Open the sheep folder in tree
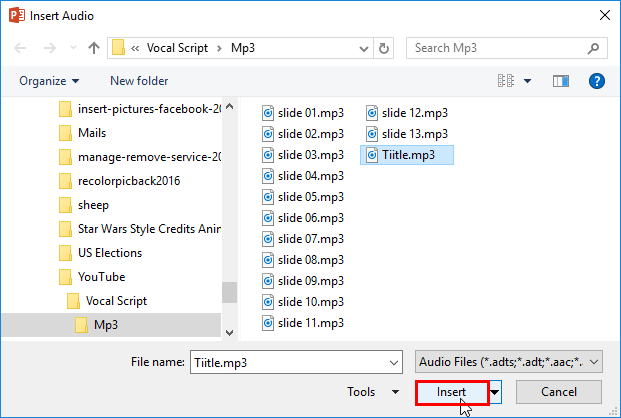 (84, 205)
